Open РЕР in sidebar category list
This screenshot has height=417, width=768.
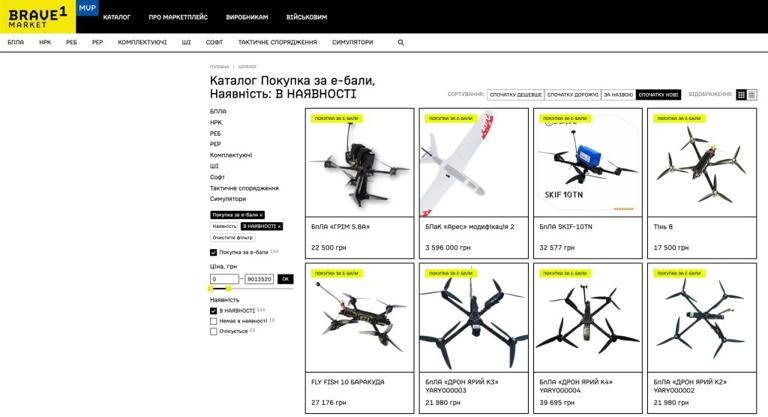[x=215, y=144]
